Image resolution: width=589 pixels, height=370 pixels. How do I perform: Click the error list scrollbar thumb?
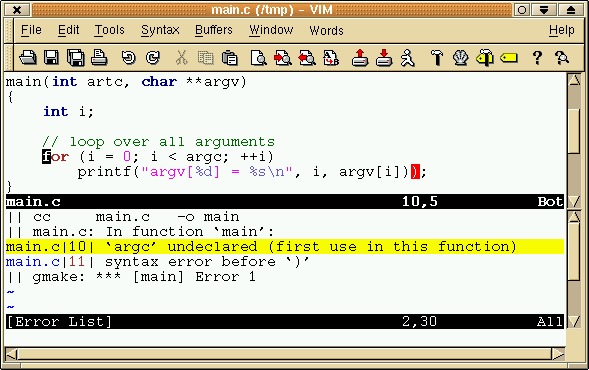574,251
